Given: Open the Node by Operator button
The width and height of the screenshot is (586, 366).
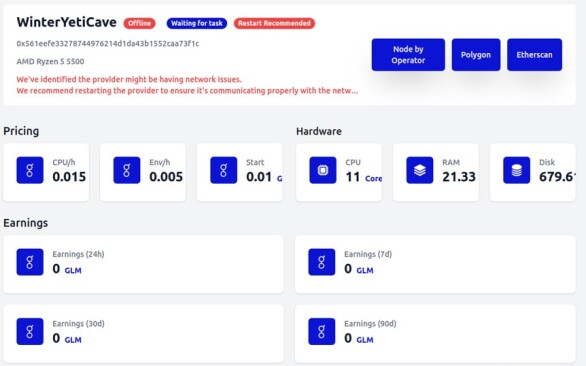Looking at the screenshot, I should (408, 55).
